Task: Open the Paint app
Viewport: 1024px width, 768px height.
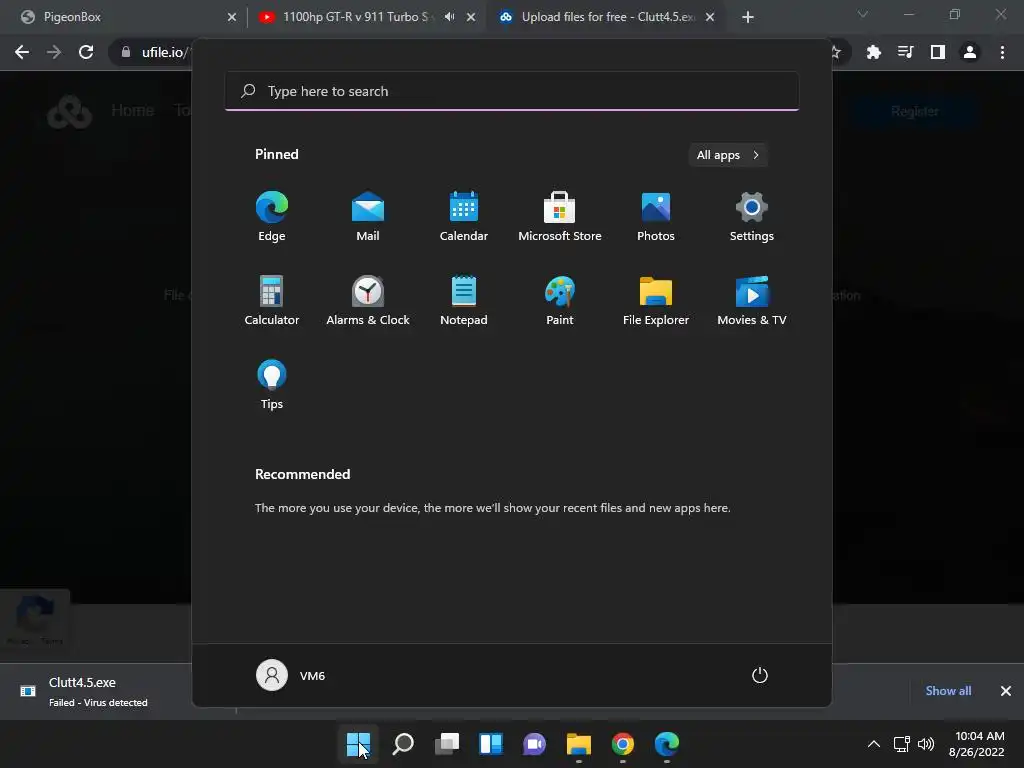Action: point(560,300)
